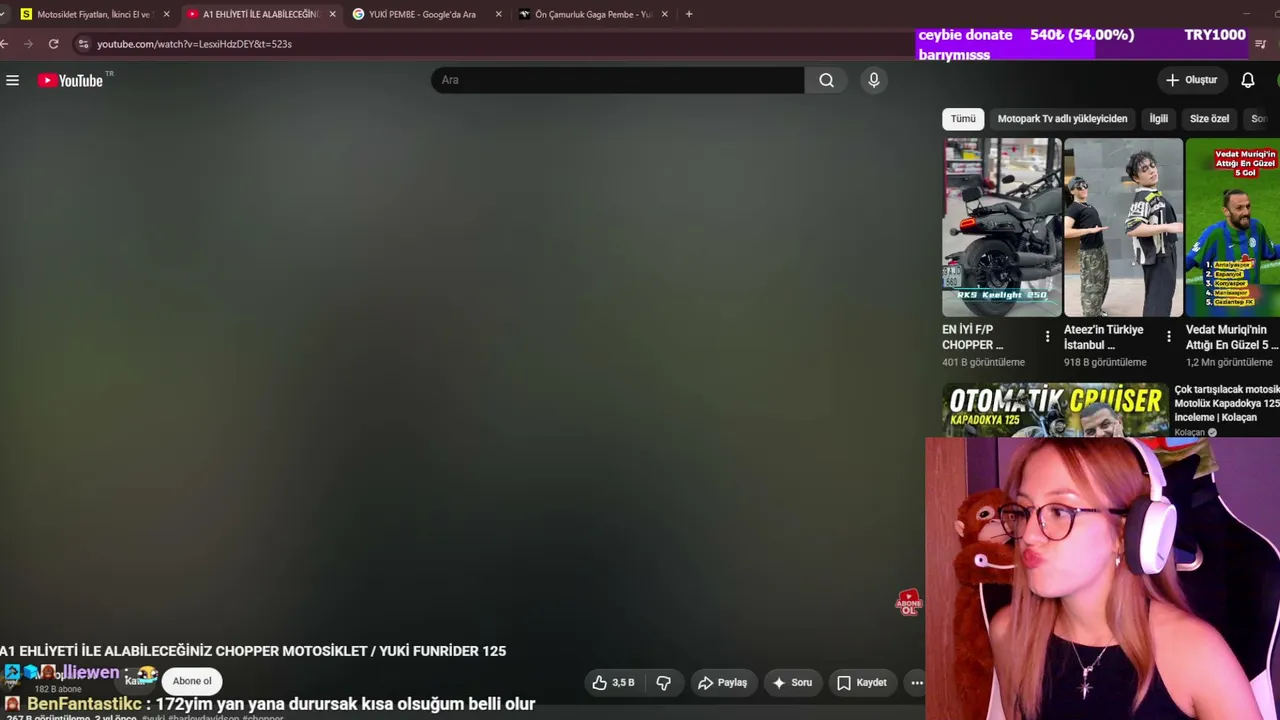Open EN İYİ F/P CHOPPER short title
The image size is (1280, 720).
[972, 337]
